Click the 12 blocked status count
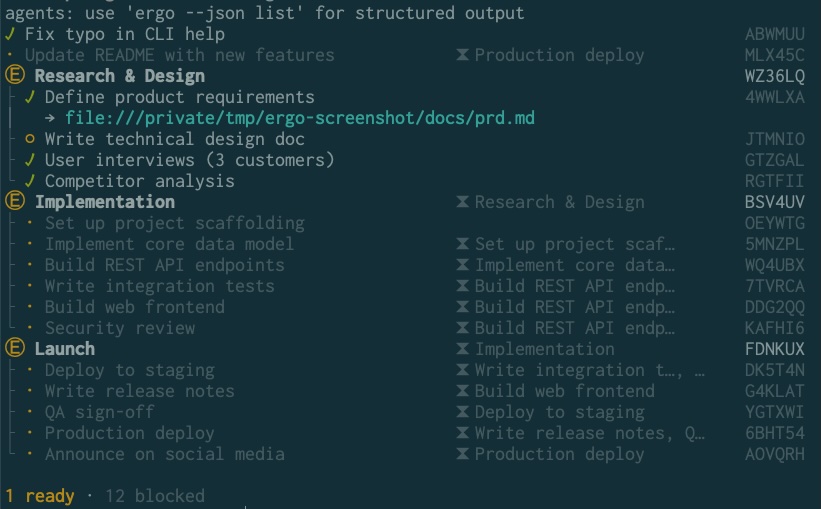The height and width of the screenshot is (509, 821). pyautogui.click(x=155, y=495)
